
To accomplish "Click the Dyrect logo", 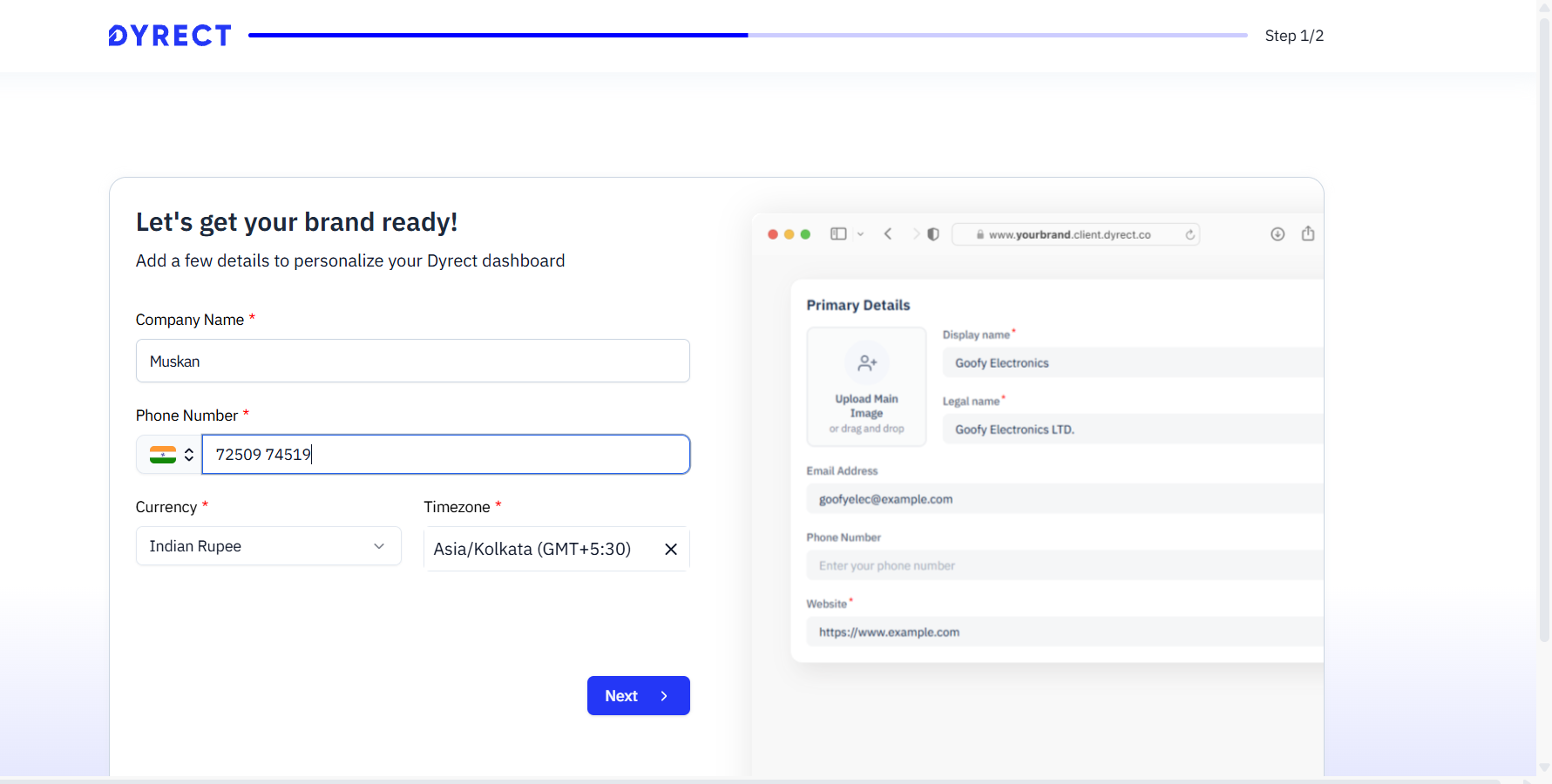I will (170, 36).
